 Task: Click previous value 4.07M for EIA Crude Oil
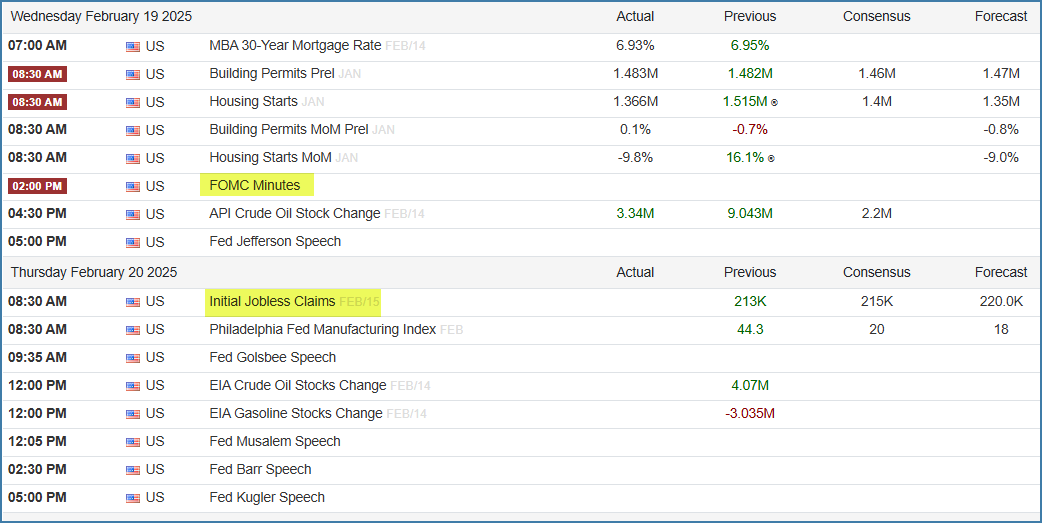click(750, 385)
